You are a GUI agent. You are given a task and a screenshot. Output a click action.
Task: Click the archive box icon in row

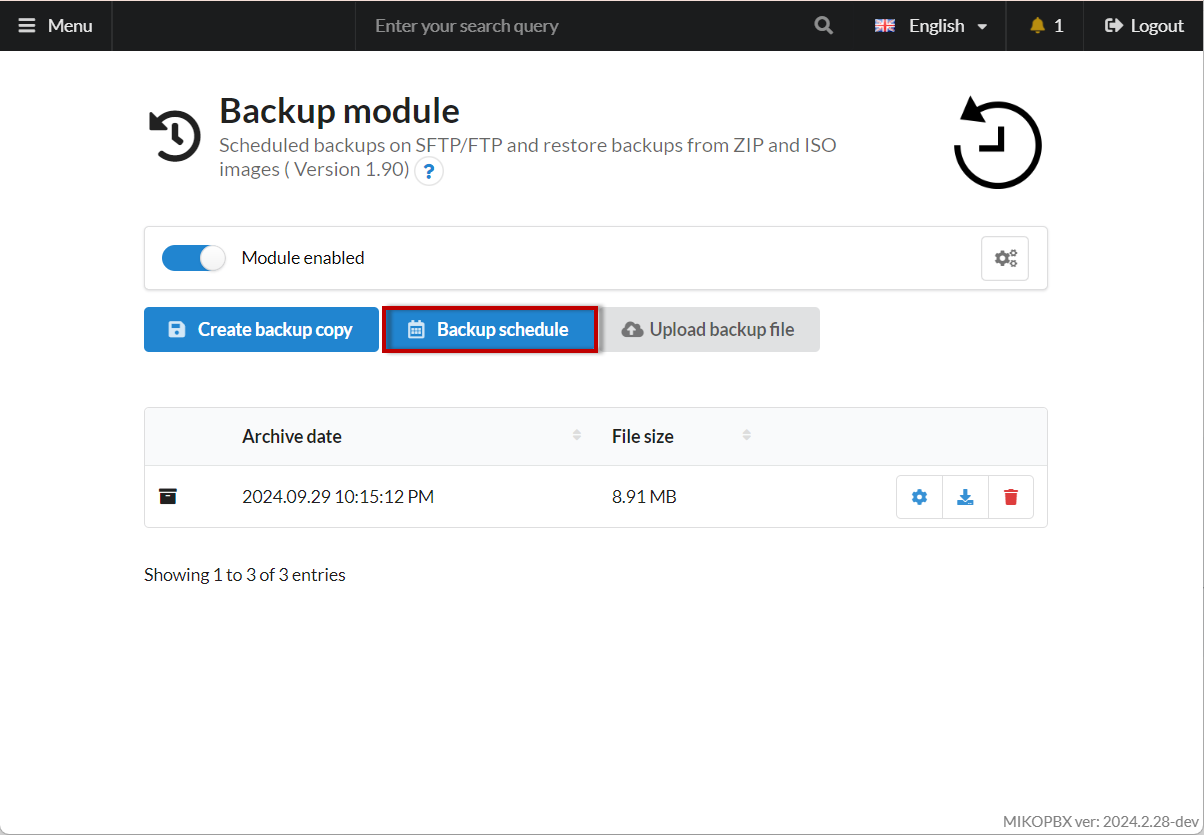coord(168,496)
